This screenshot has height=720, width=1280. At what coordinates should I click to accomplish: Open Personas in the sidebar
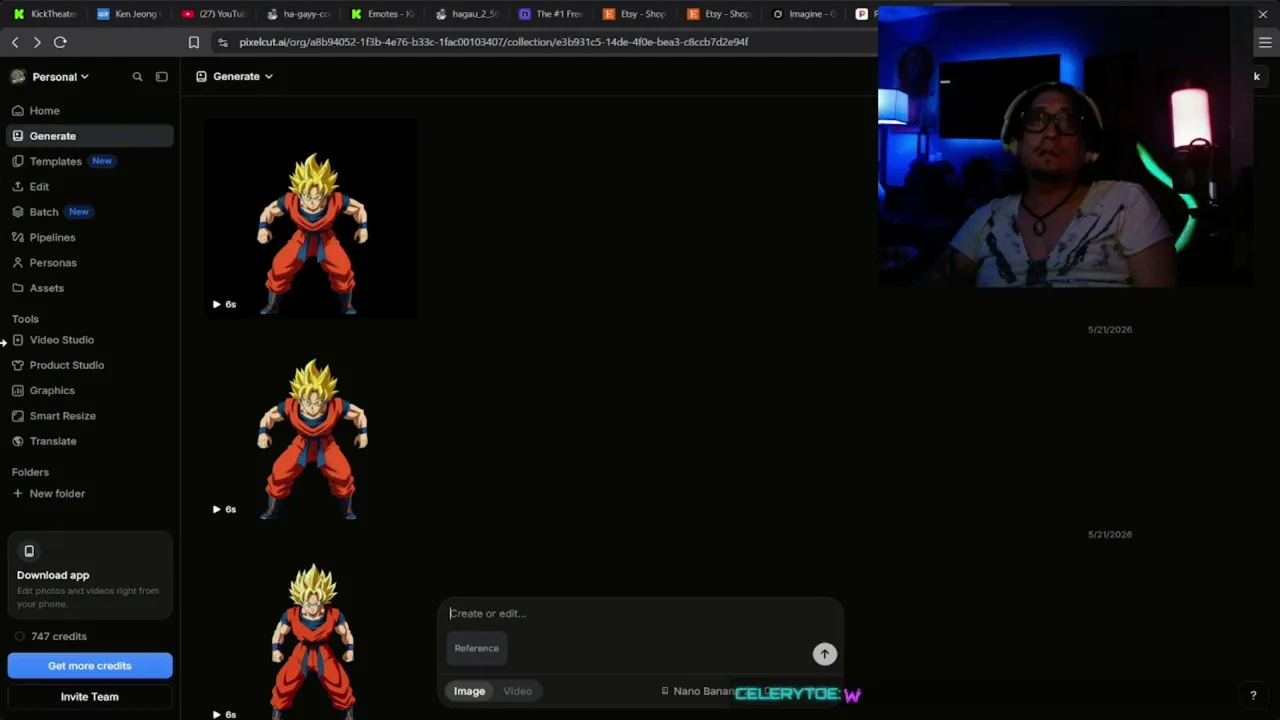point(89,263)
